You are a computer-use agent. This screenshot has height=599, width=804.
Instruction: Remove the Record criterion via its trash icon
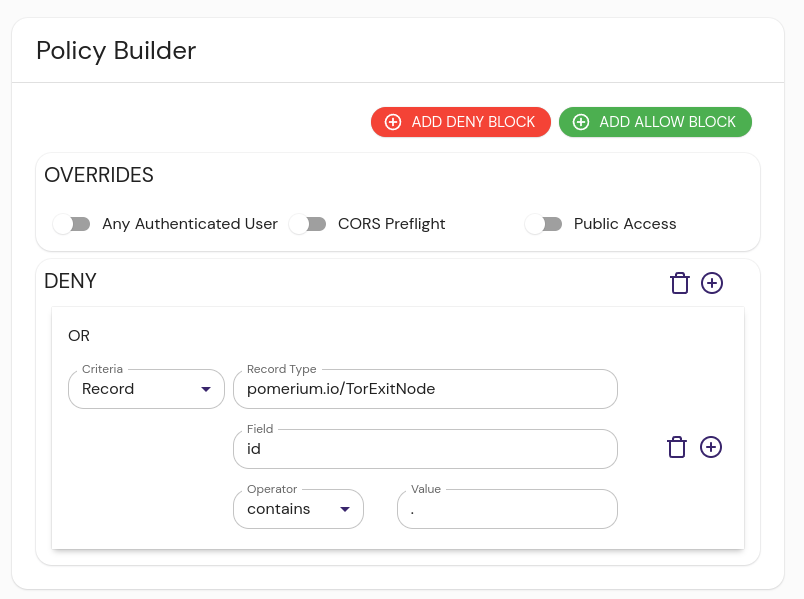pyautogui.click(x=677, y=447)
